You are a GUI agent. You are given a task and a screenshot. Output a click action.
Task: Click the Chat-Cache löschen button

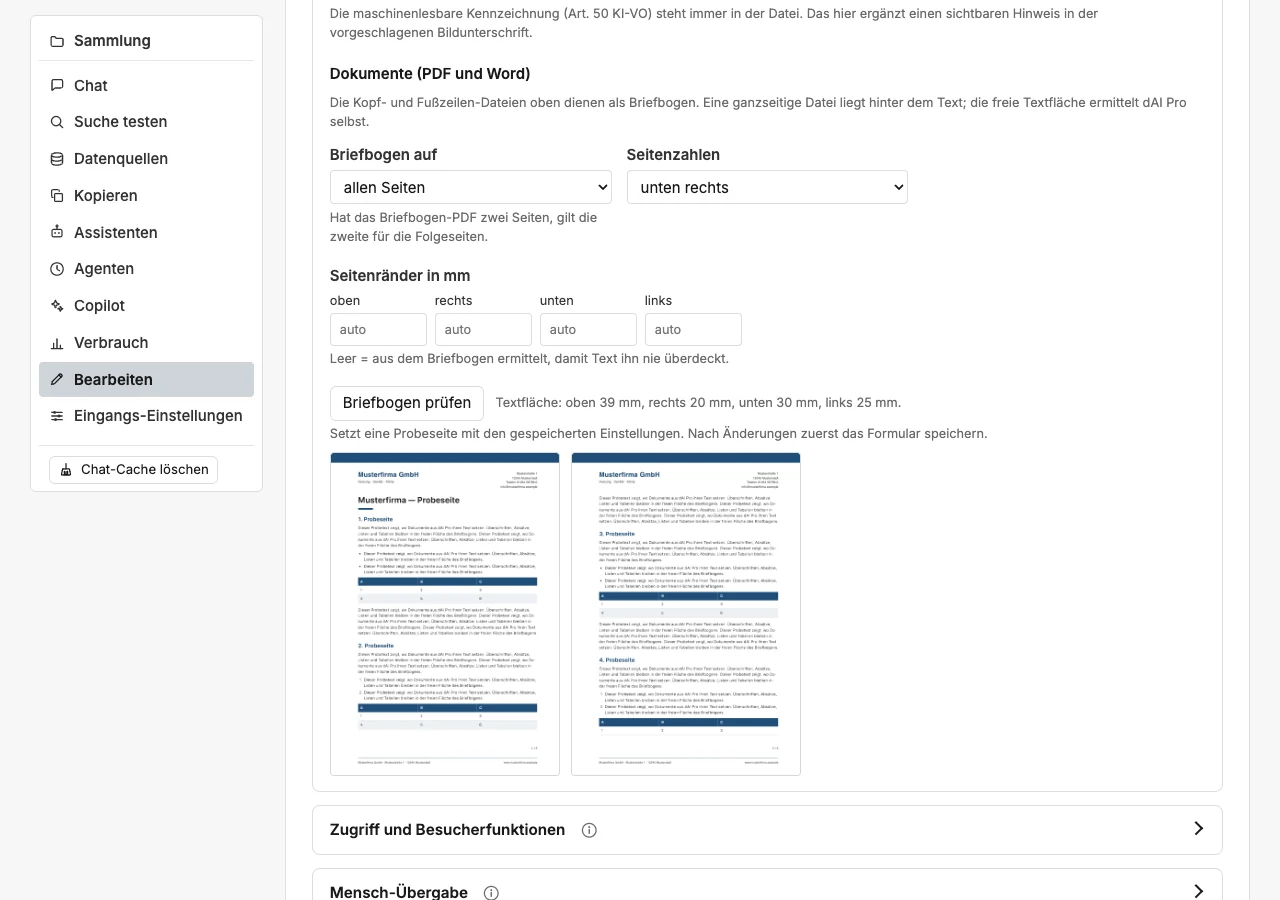[x=133, y=470]
